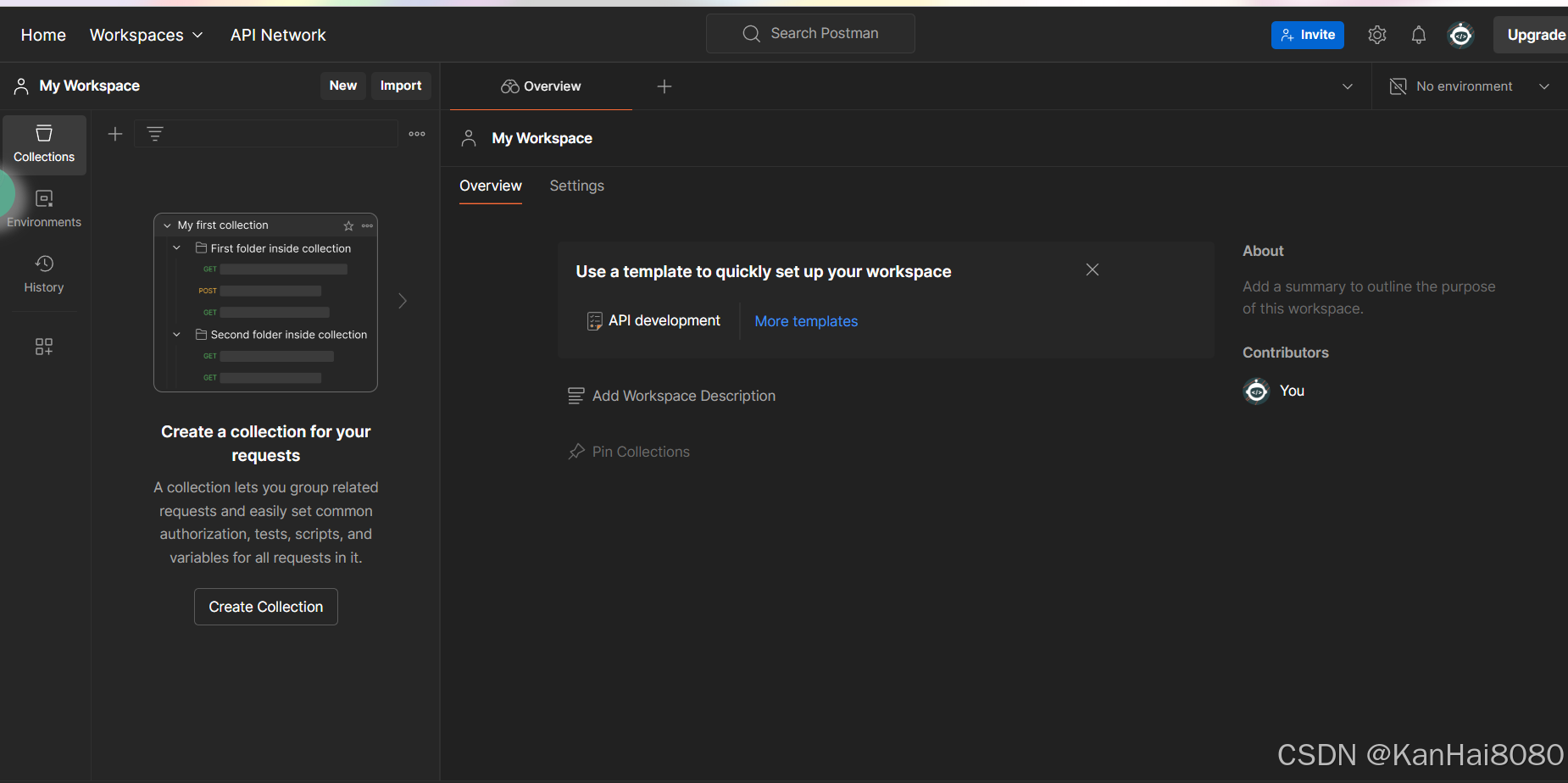Click the workspace person icon in overview header

(469, 138)
